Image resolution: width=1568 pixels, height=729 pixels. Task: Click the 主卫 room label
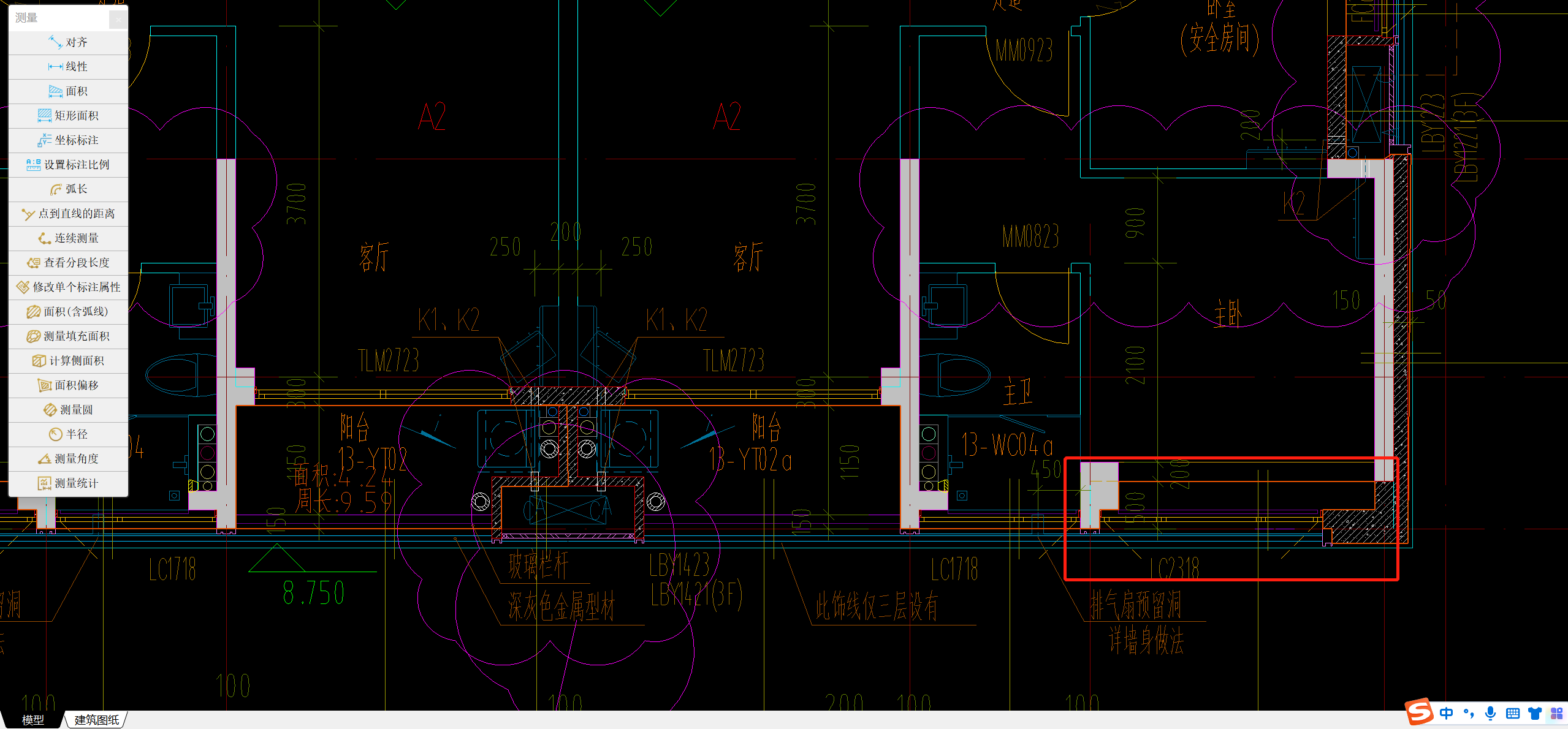[1018, 390]
